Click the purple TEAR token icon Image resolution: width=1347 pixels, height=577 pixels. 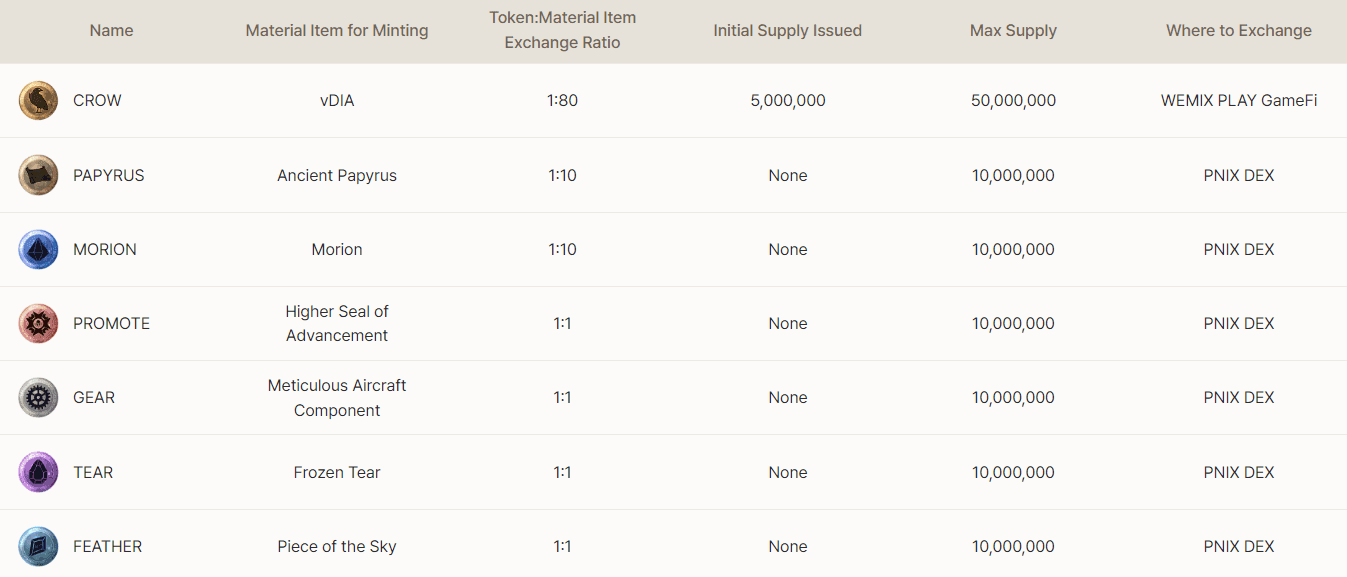[38, 472]
